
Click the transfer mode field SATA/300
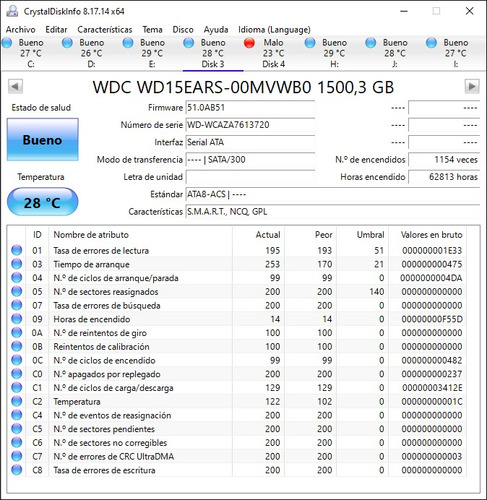(x=250, y=160)
